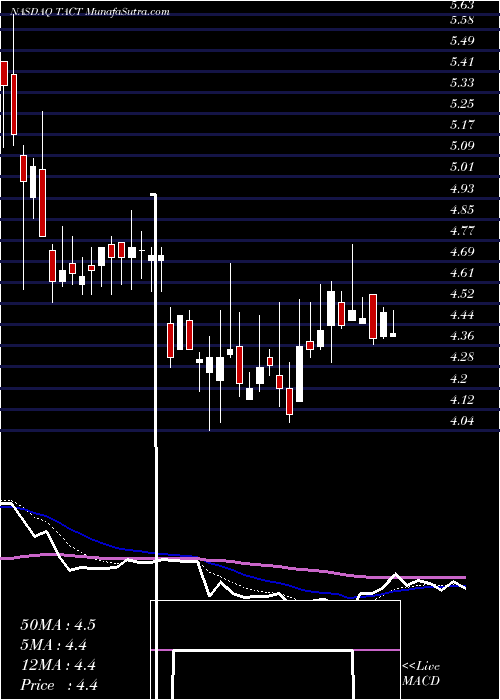Screen dimensions: 500x700
Task: Click the tall white candle near 4.2
Action: (x=300, y=373)
